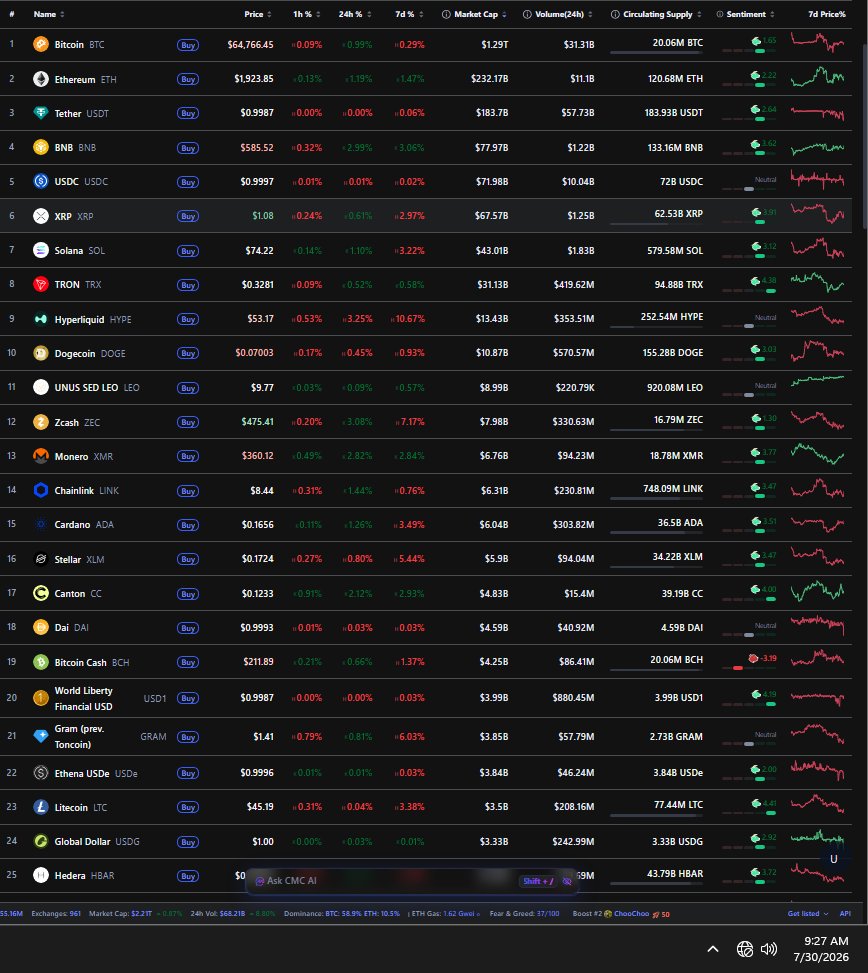Screen dimensions: 868x973
Task: Click the Stellar logo icon
Action: pos(41,559)
